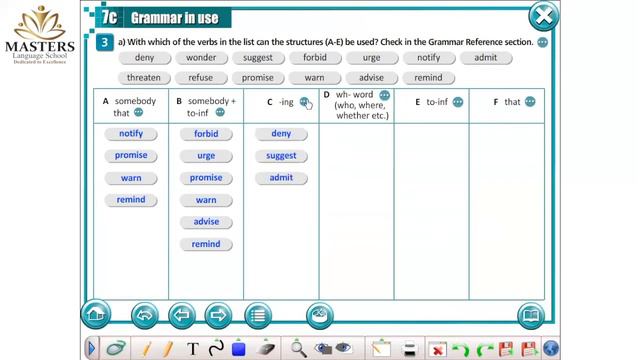The width and height of the screenshot is (640, 360).
Task: Select 'warn' in the verb list
Action: coord(315,78)
